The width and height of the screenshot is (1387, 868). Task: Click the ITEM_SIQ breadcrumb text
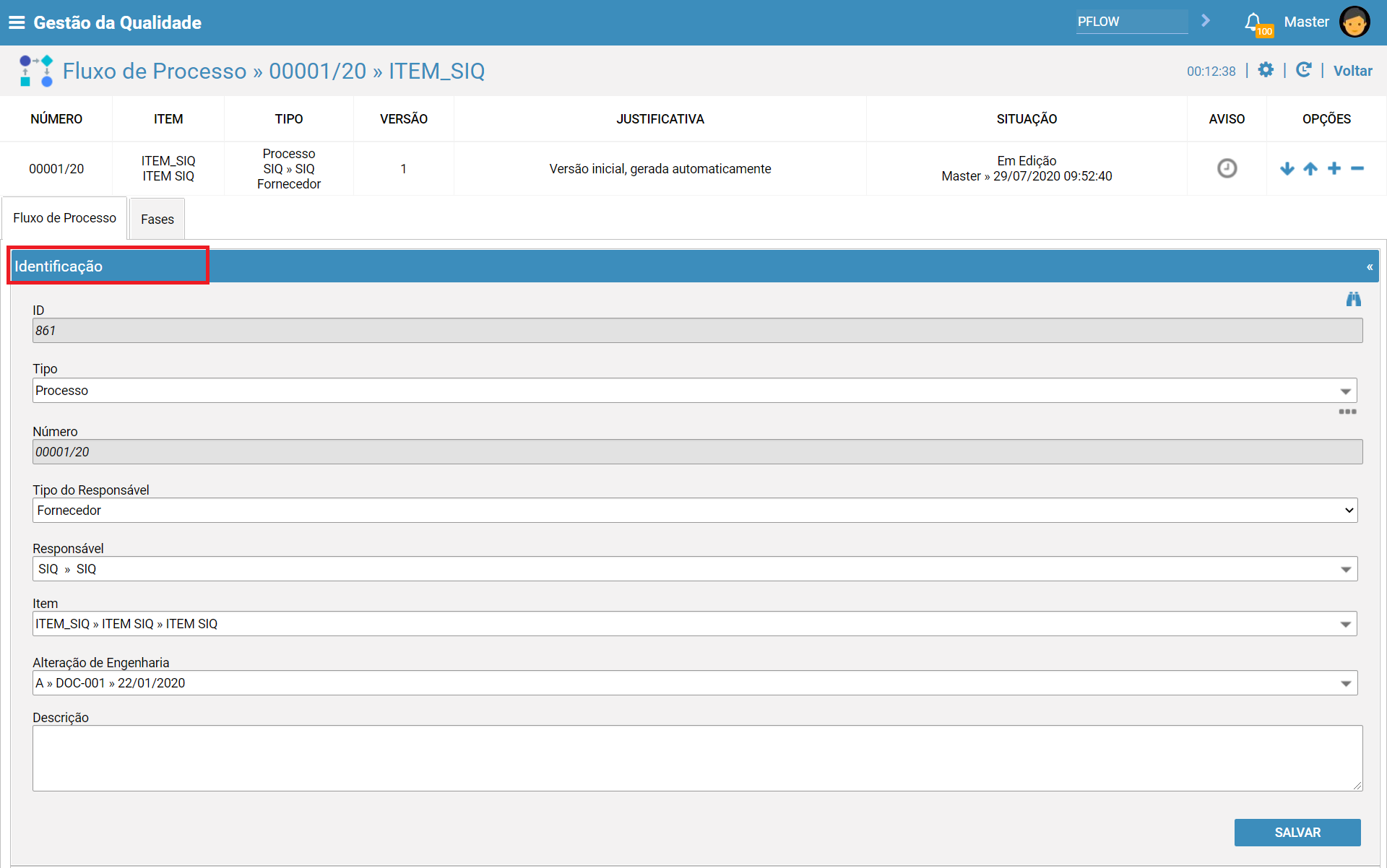coord(437,71)
